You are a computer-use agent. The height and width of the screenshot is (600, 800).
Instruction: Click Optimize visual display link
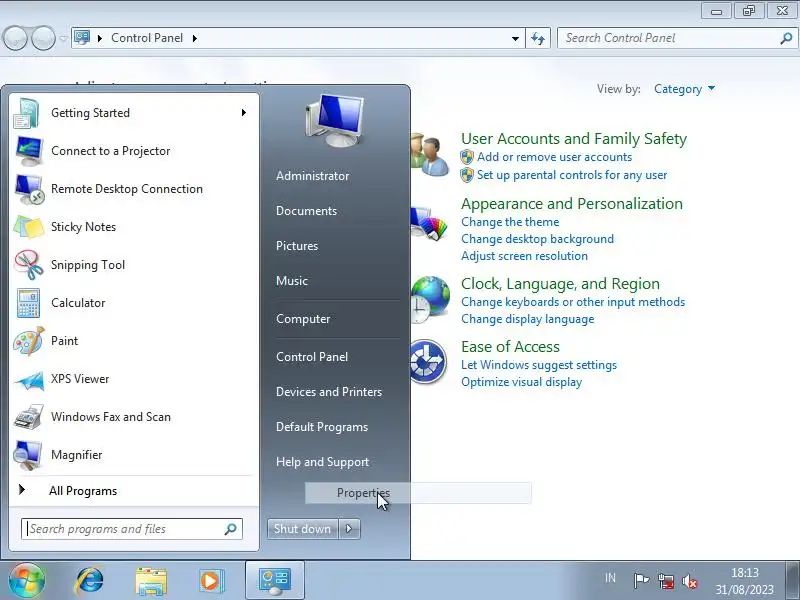(x=521, y=382)
